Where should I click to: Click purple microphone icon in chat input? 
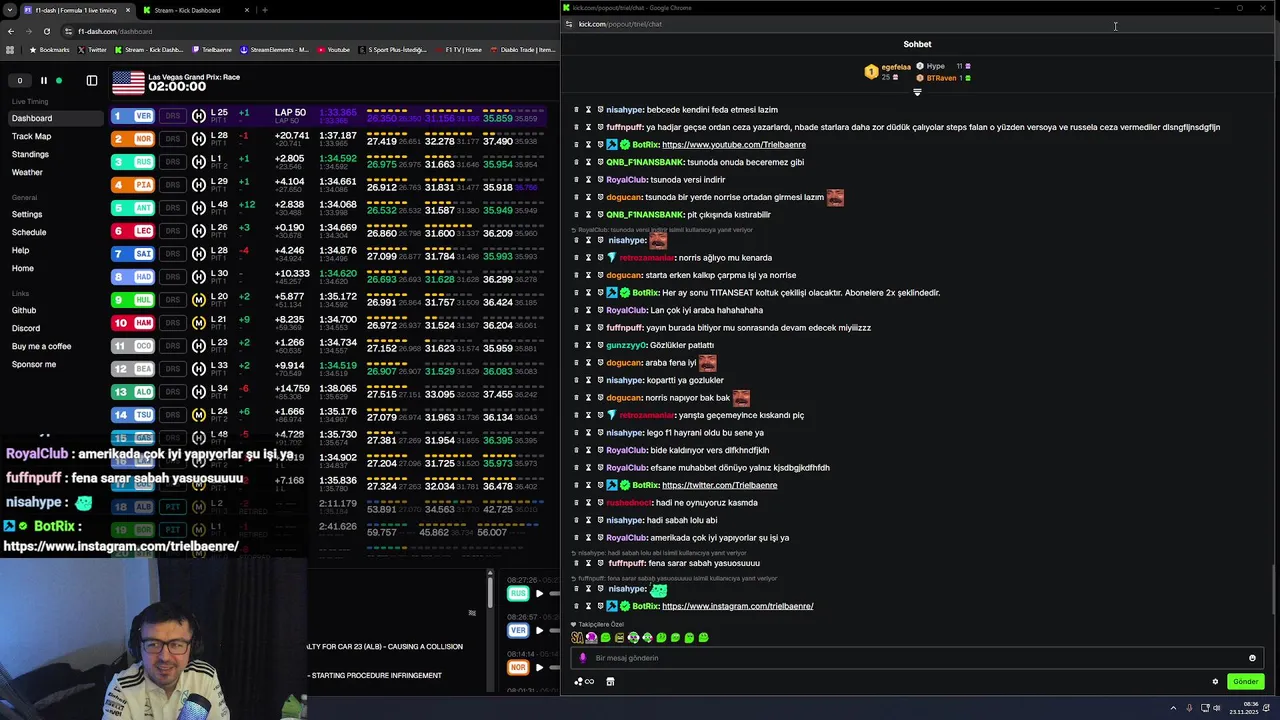click(583, 658)
